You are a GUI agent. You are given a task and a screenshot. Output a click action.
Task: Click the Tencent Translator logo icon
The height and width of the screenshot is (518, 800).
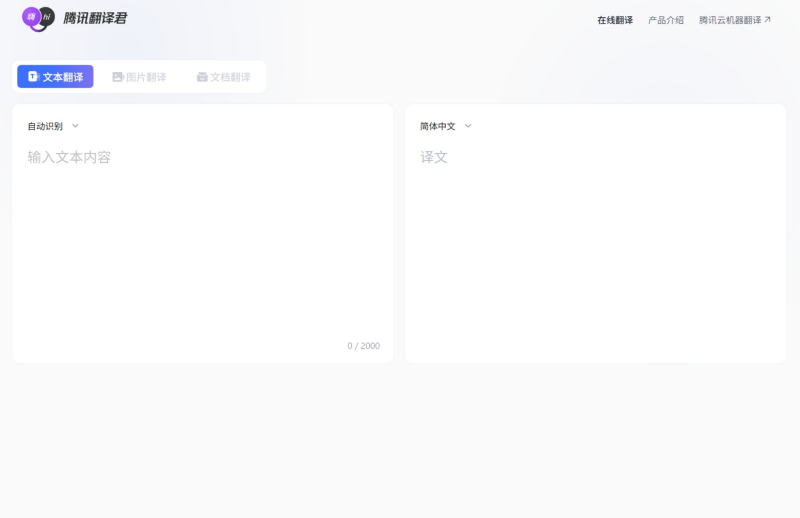[x=38, y=18]
